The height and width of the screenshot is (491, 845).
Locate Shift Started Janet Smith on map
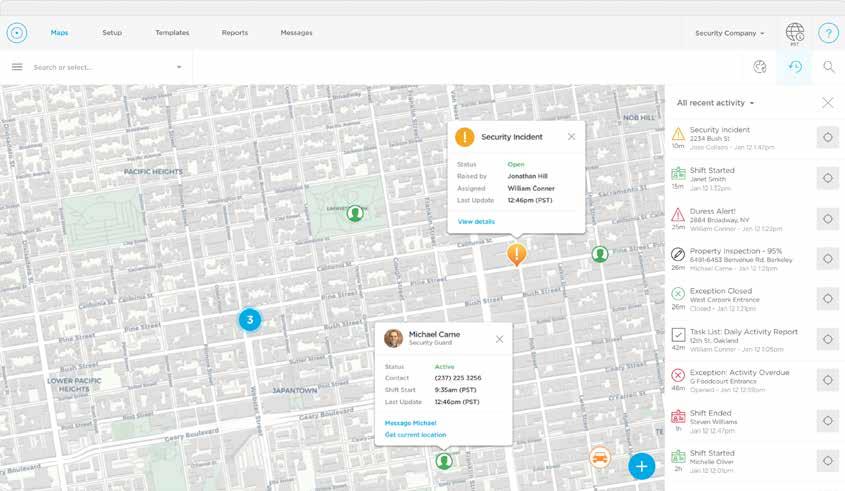tap(828, 178)
